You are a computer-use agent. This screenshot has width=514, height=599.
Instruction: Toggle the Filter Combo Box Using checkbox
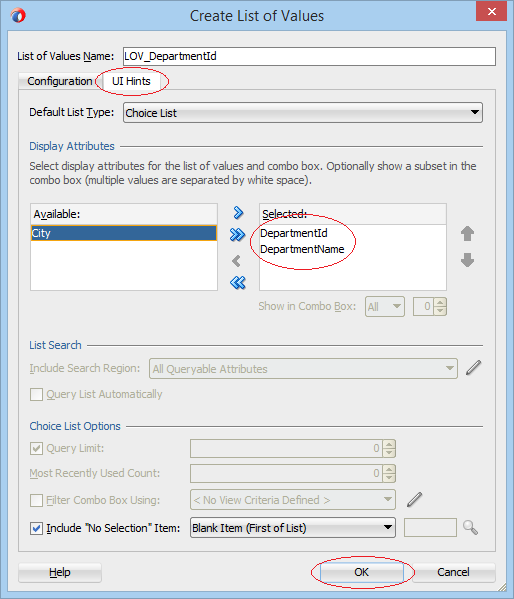click(36, 500)
